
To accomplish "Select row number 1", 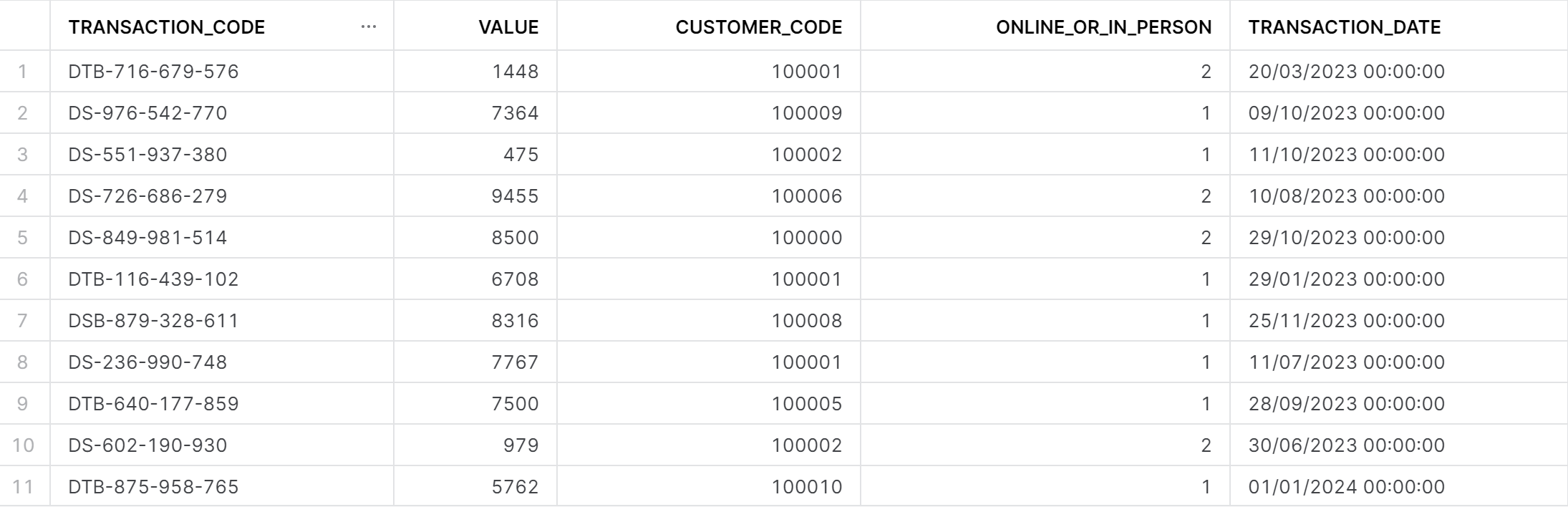I will point(23,72).
